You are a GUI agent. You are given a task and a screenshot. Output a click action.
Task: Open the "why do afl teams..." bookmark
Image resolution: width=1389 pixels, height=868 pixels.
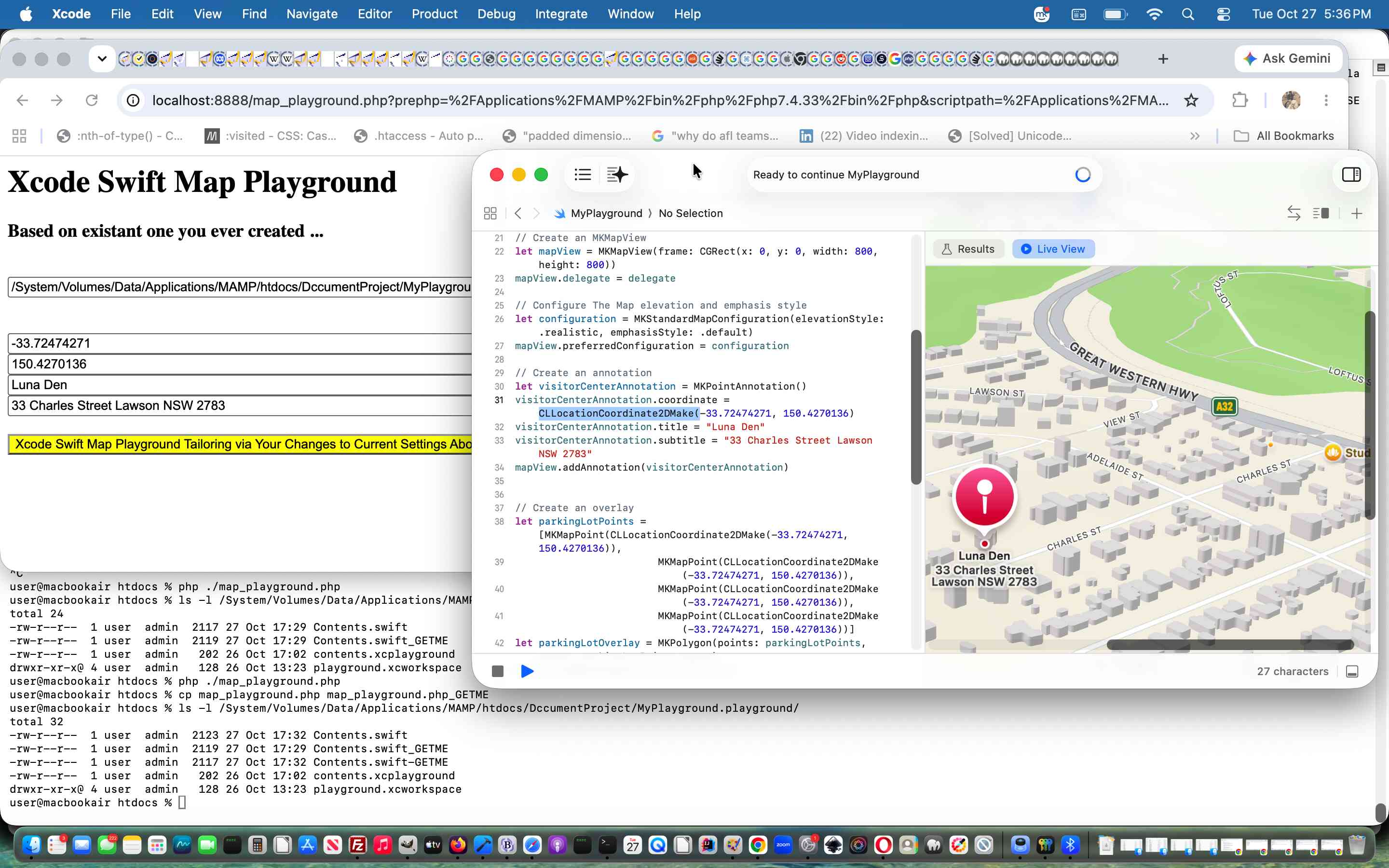click(x=715, y=136)
